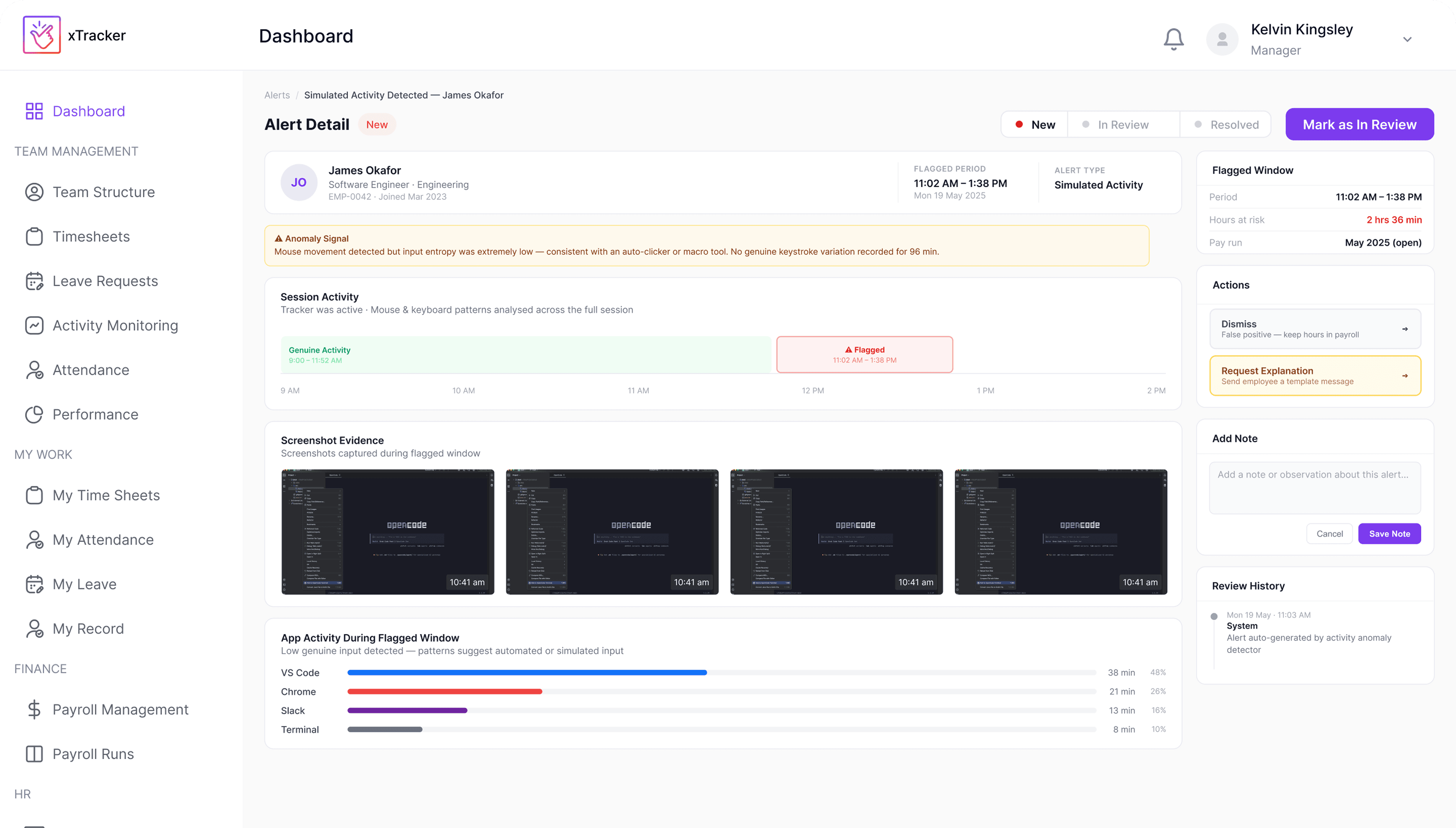Open the third screenshot evidence thumbnail
1456x828 pixels.
point(836,532)
